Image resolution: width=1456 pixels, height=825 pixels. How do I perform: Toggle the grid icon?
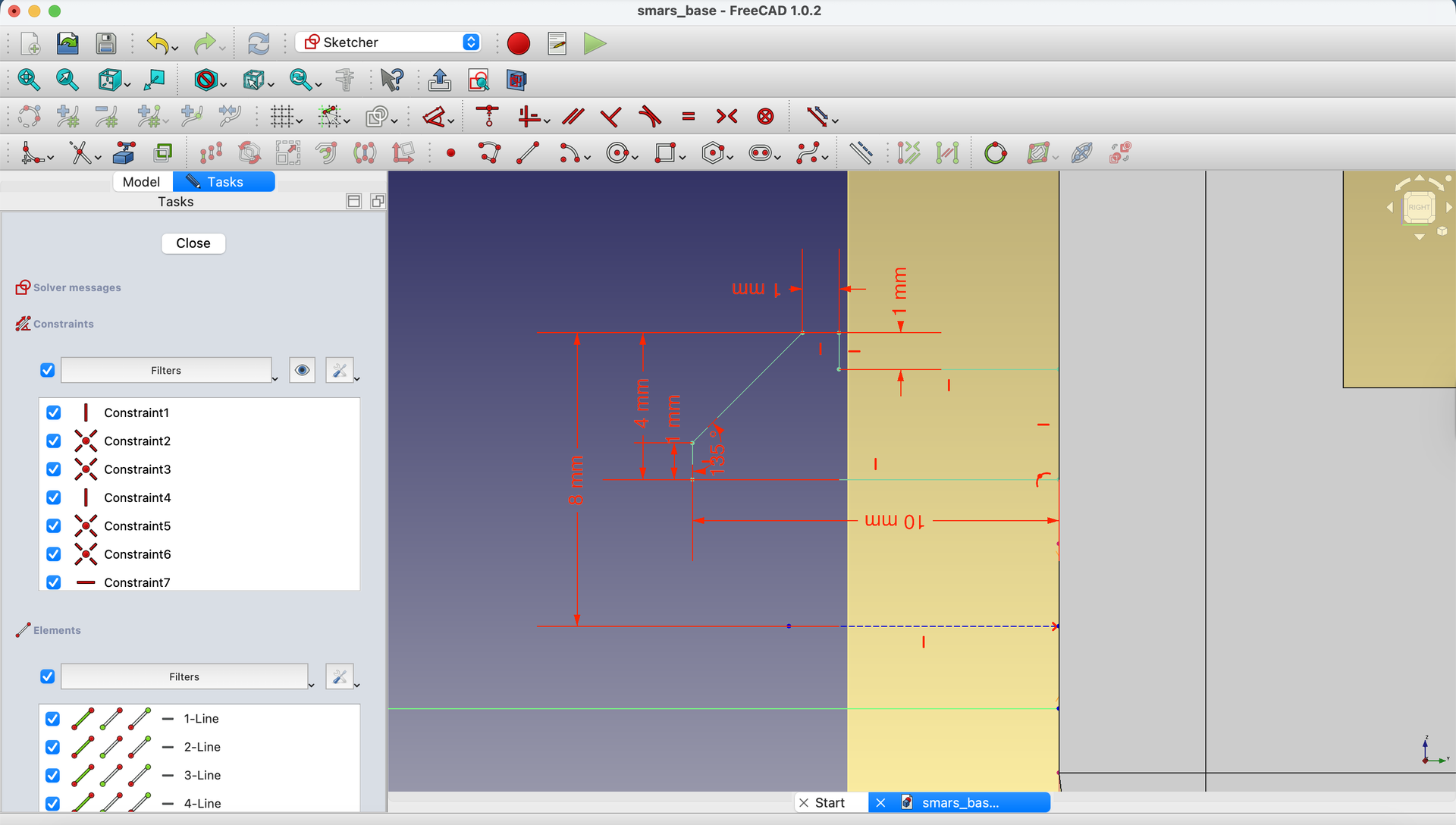[281, 116]
